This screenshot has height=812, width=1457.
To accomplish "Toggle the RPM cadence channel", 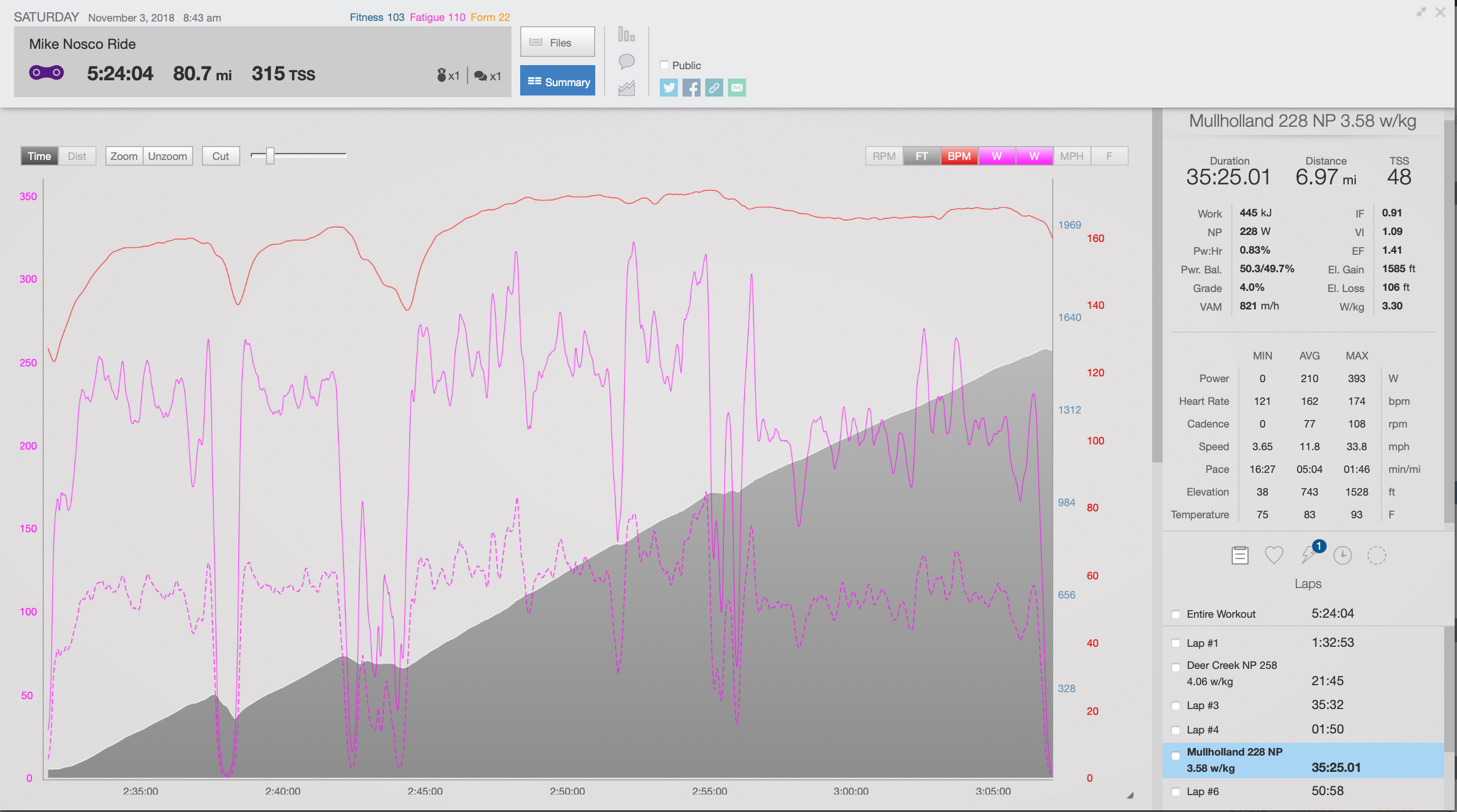I will tap(884, 156).
